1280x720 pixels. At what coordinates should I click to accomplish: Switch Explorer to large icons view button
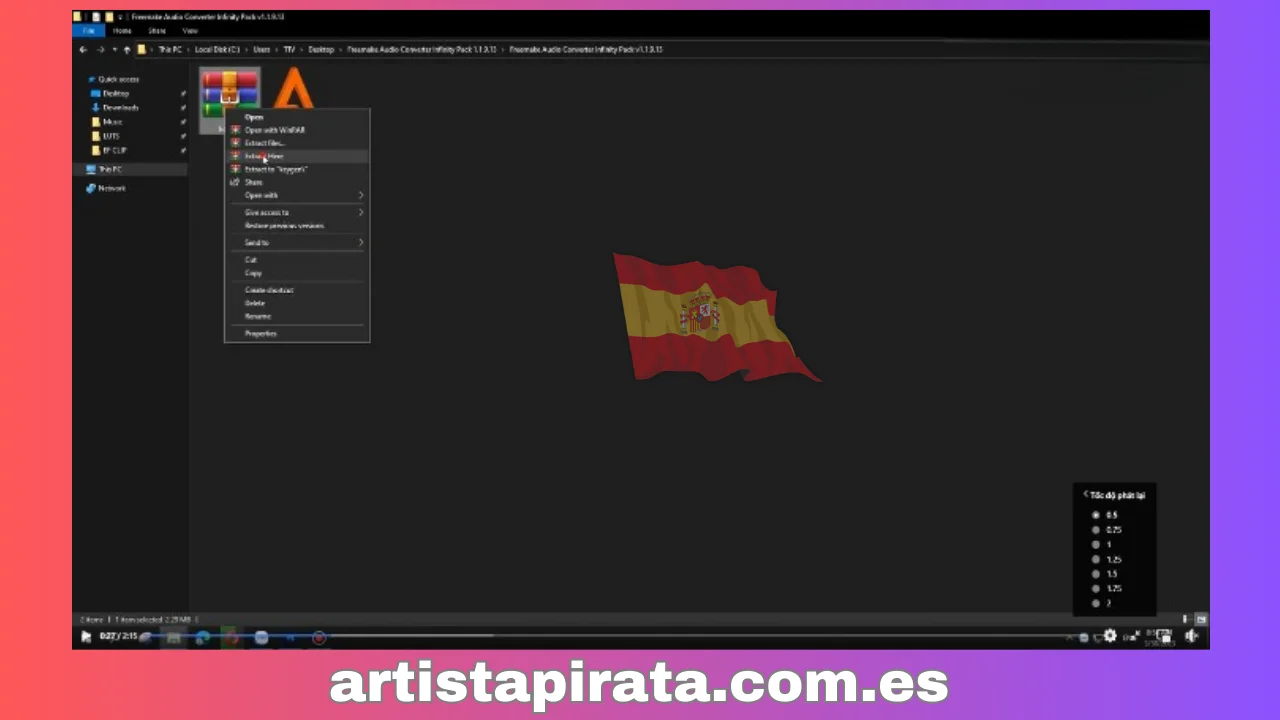[x=1201, y=620]
